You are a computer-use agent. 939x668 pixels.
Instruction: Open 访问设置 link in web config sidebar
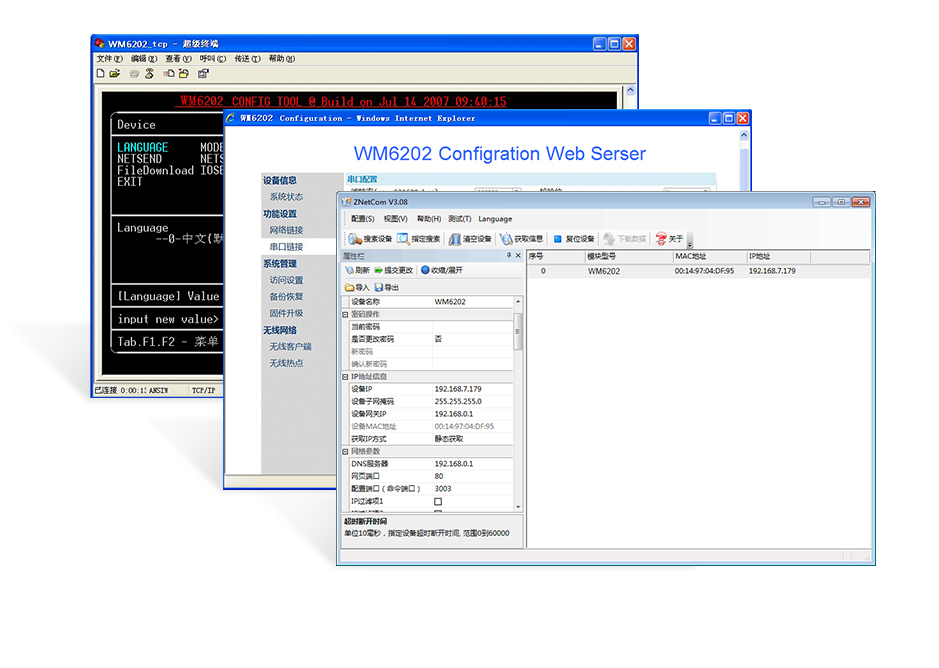tap(286, 280)
